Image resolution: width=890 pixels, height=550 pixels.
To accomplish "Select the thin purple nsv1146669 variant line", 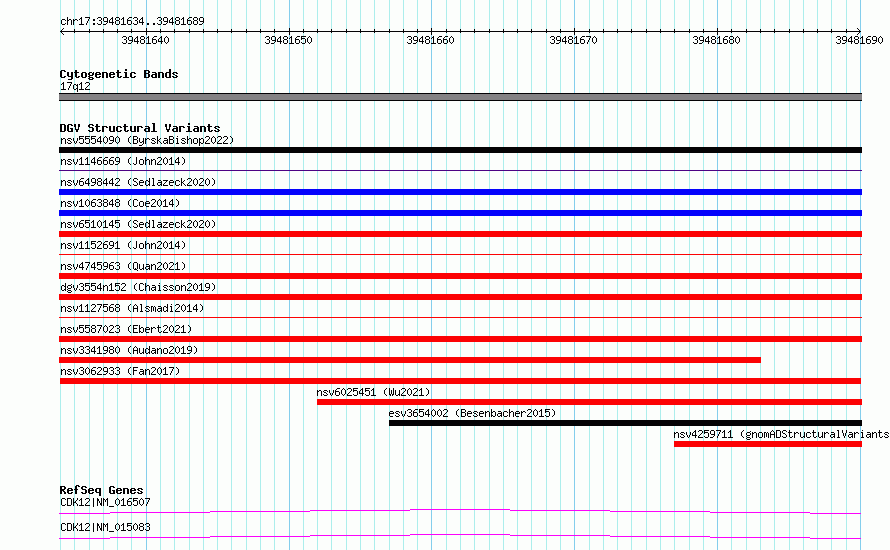I will pyautogui.click(x=460, y=170).
